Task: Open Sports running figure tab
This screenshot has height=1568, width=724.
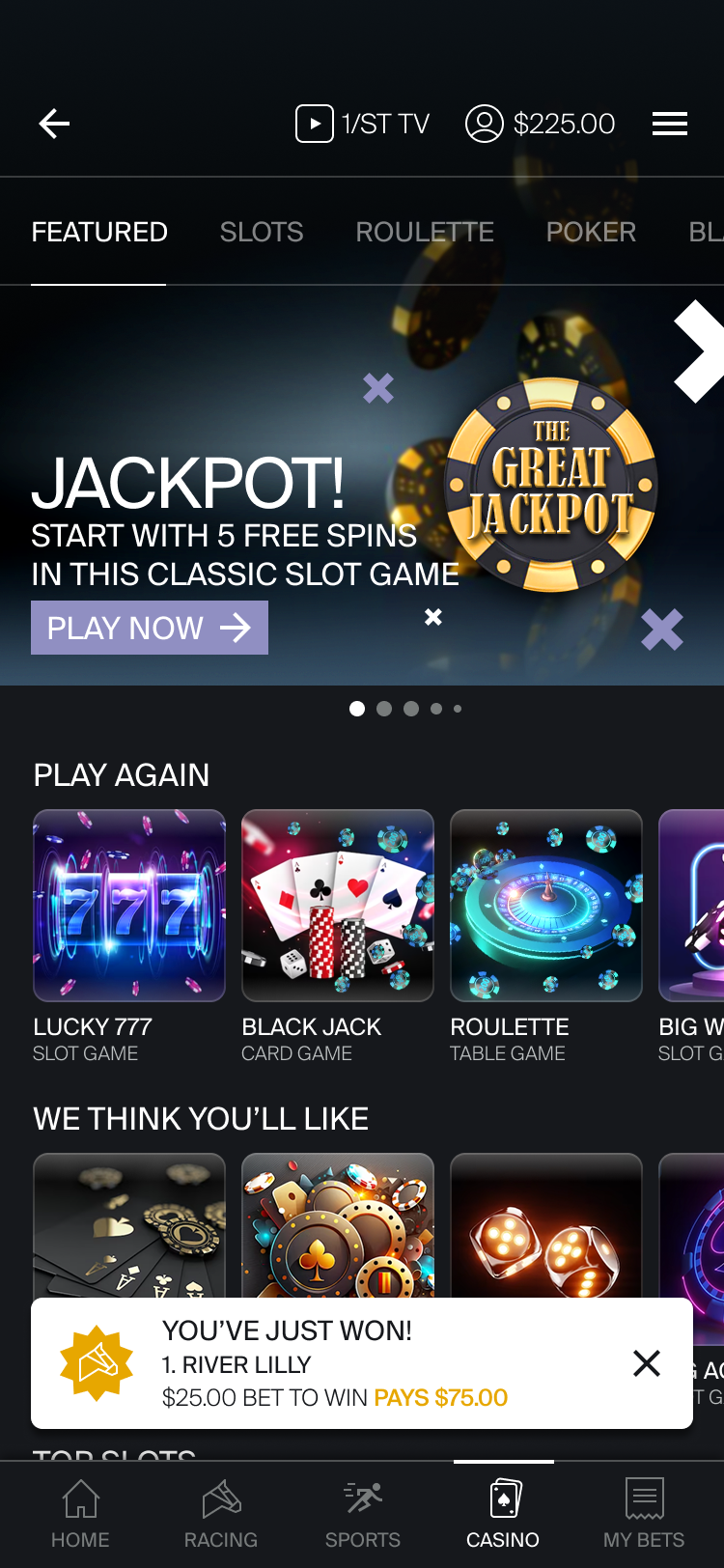Action: tap(363, 1514)
